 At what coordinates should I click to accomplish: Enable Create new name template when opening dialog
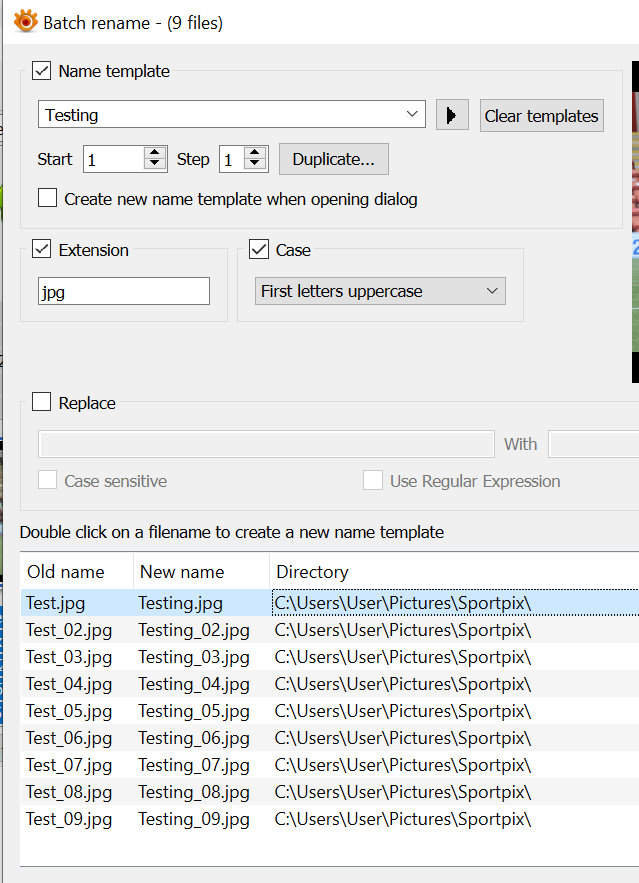48,198
